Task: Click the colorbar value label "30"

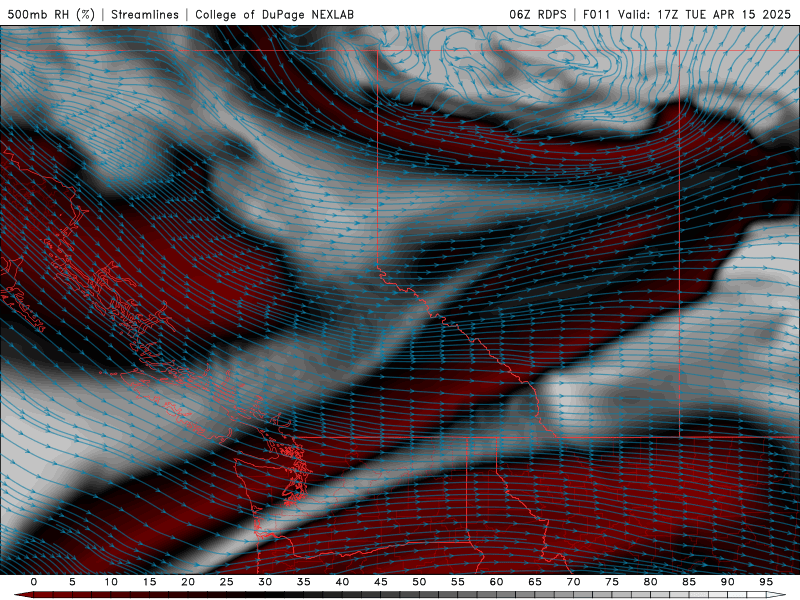Action: [x=265, y=582]
